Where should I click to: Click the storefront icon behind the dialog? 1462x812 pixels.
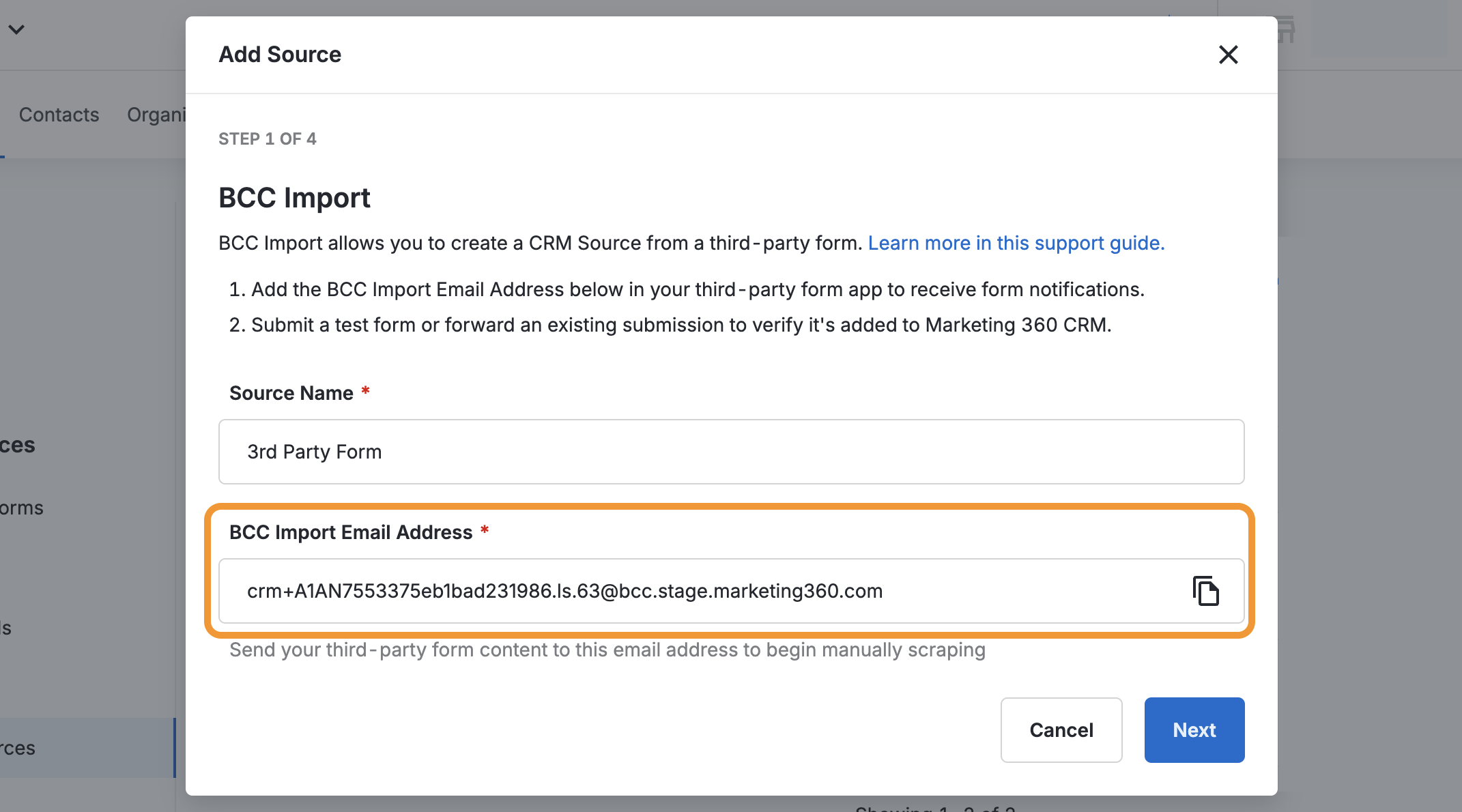[x=1286, y=30]
